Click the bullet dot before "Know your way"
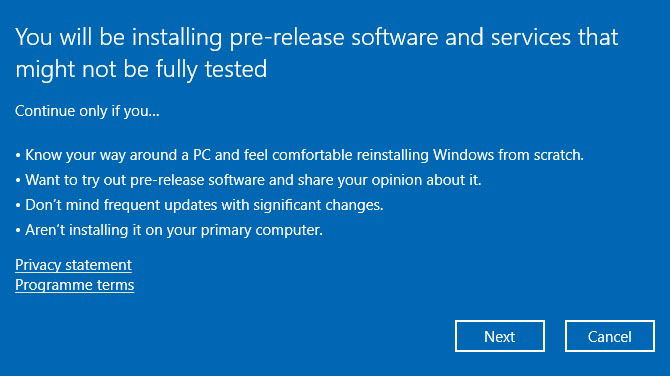670x376 pixels. tap(18, 156)
